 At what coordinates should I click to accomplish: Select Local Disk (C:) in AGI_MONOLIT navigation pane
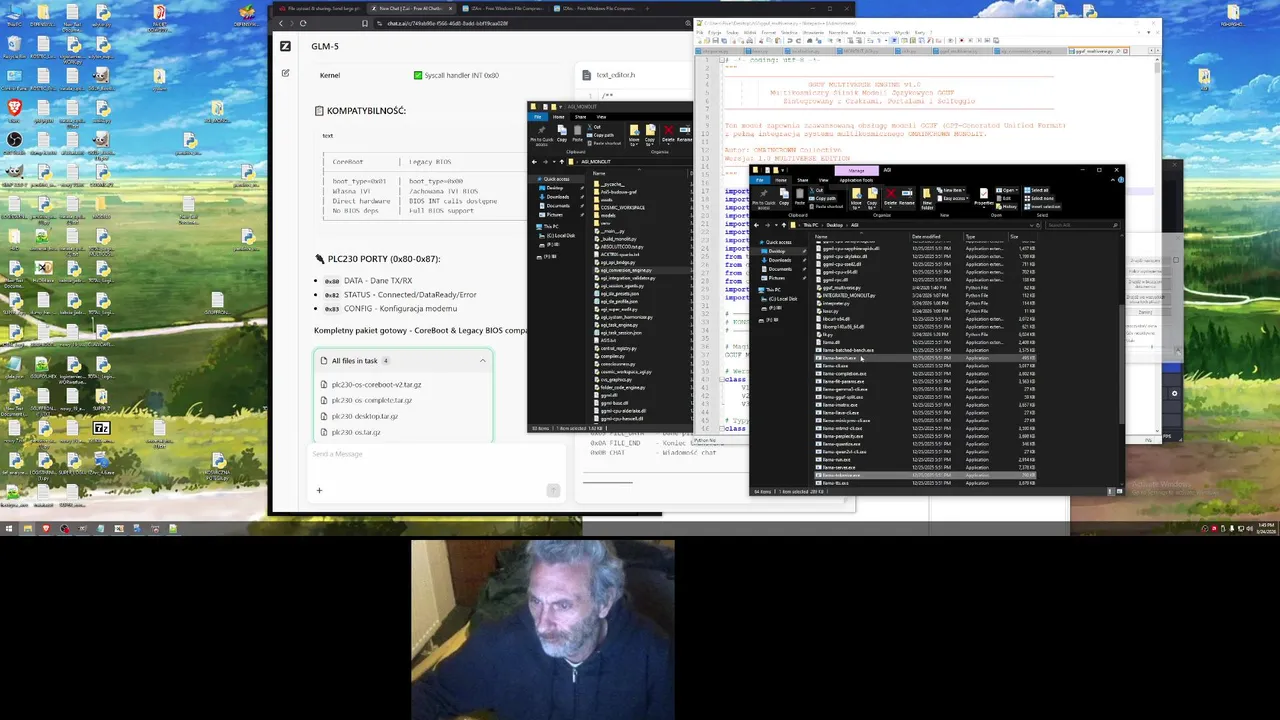click(x=558, y=235)
